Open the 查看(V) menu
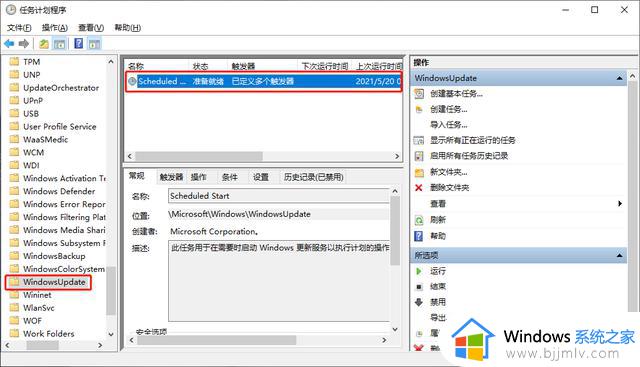This screenshot has height=367, width=640. tap(91, 28)
